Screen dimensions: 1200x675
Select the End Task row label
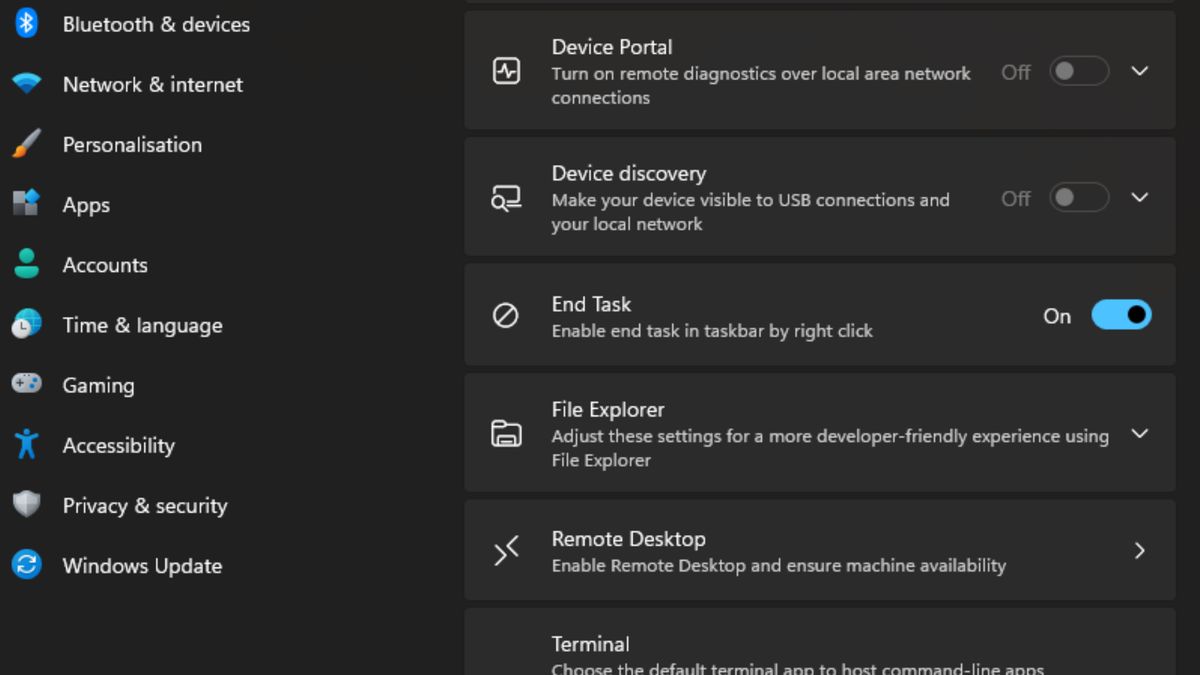point(591,304)
